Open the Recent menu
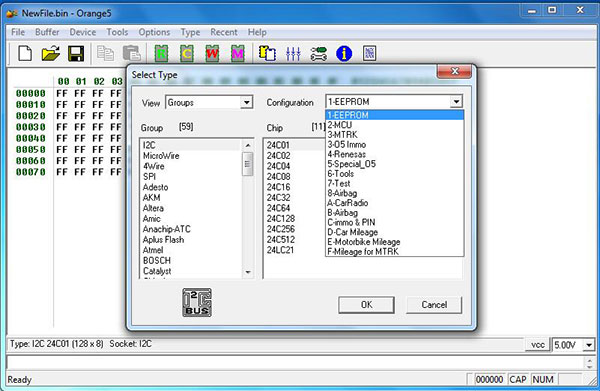Screen dimensions: 600x391 coord(224,32)
